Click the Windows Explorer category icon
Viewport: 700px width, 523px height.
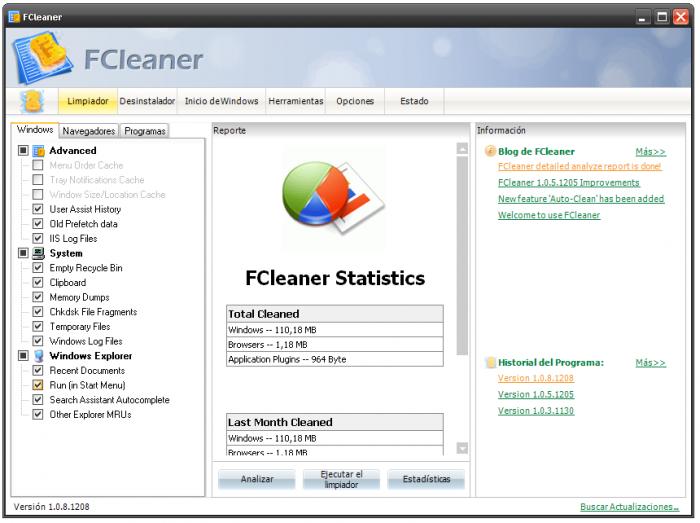[39, 356]
